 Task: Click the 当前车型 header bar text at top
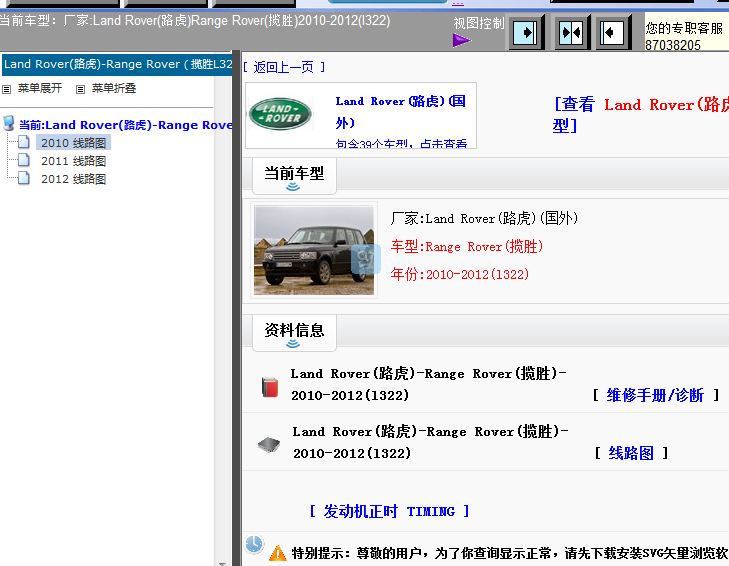point(195,21)
